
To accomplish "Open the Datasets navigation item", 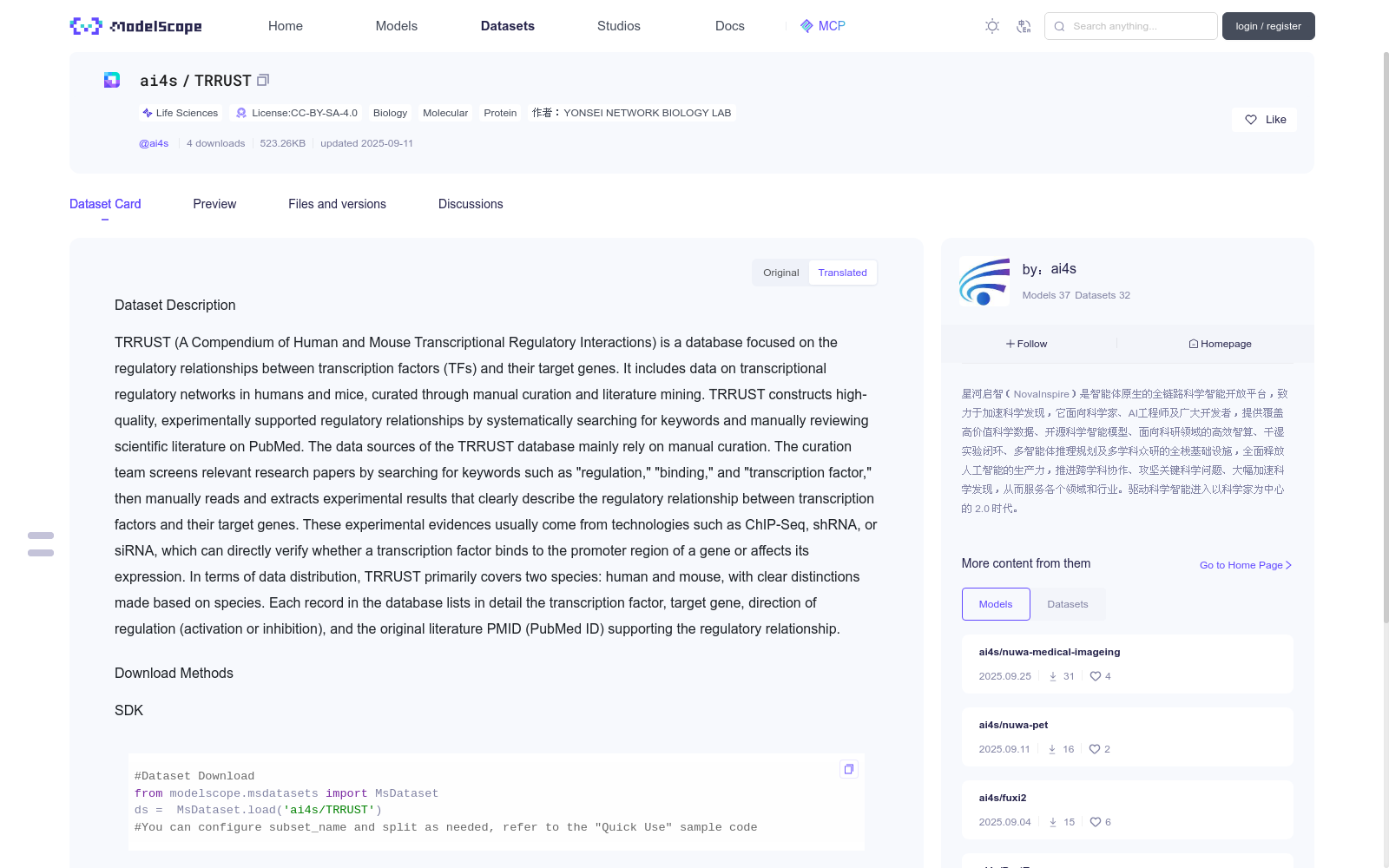I will 508,26.
